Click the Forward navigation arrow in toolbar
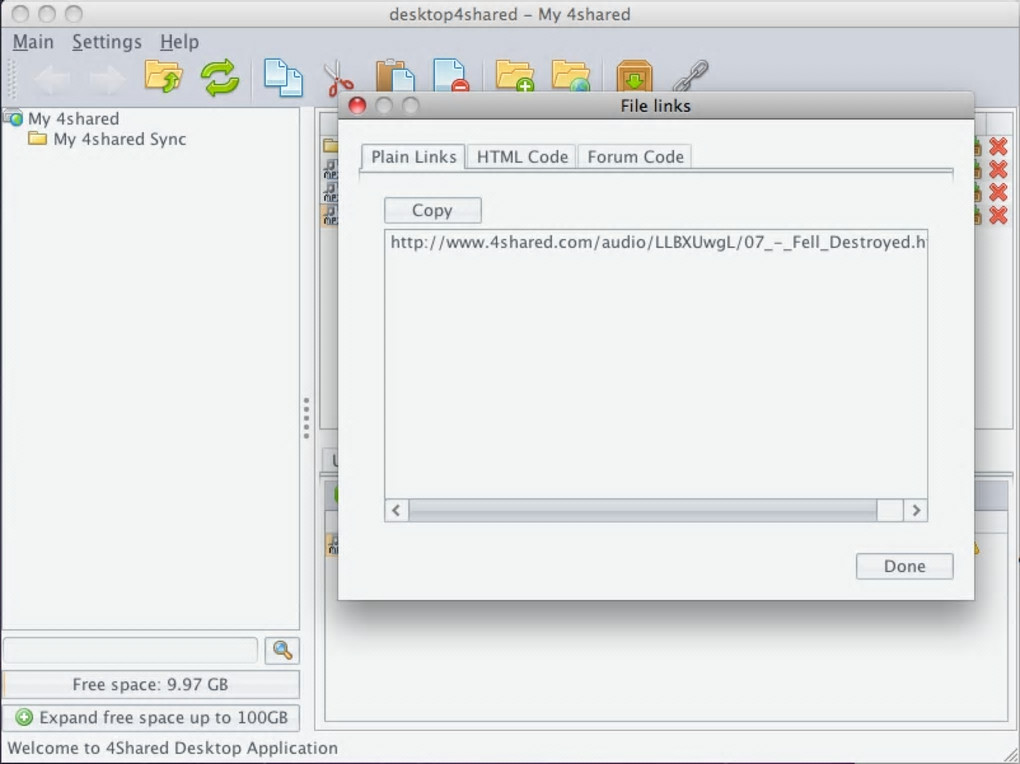 click(x=107, y=79)
